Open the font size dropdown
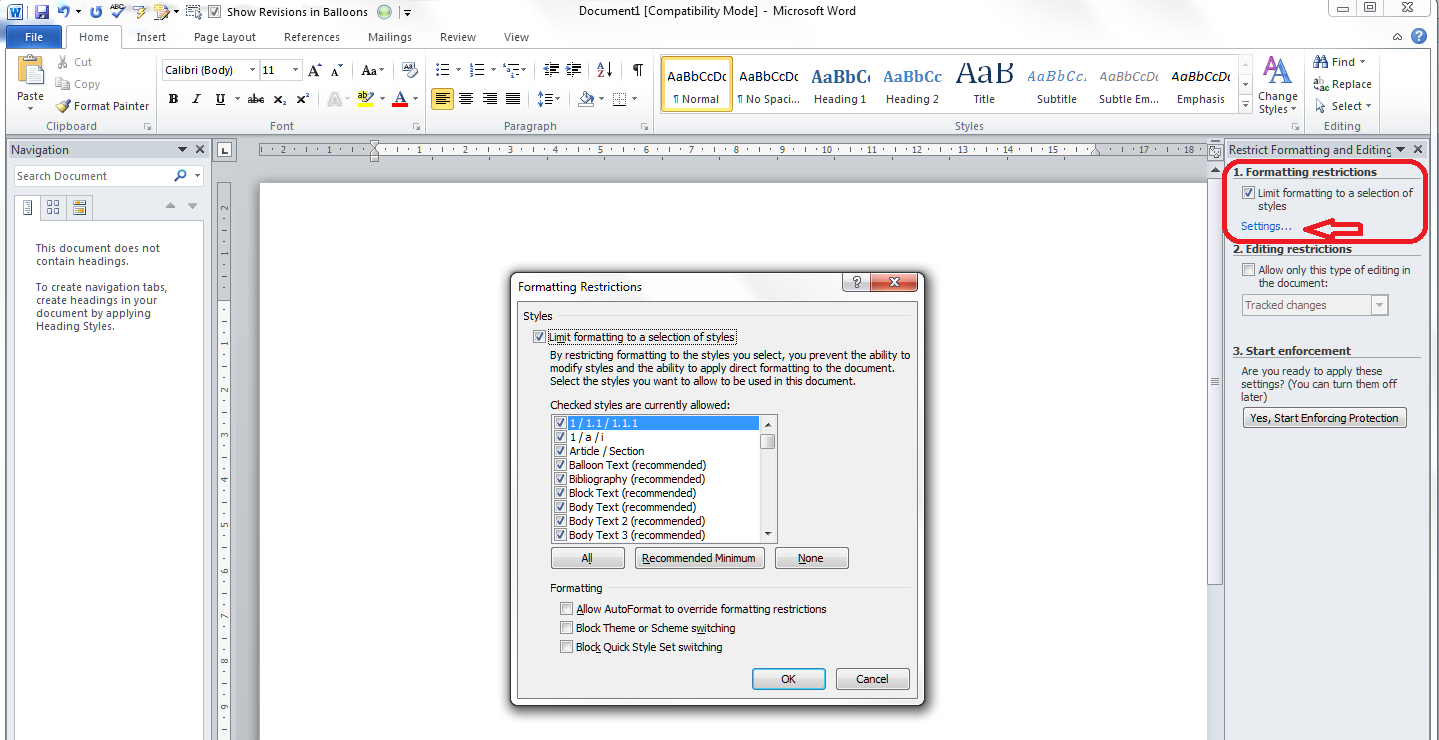The width and height of the screenshot is (1439, 740). 295,70
